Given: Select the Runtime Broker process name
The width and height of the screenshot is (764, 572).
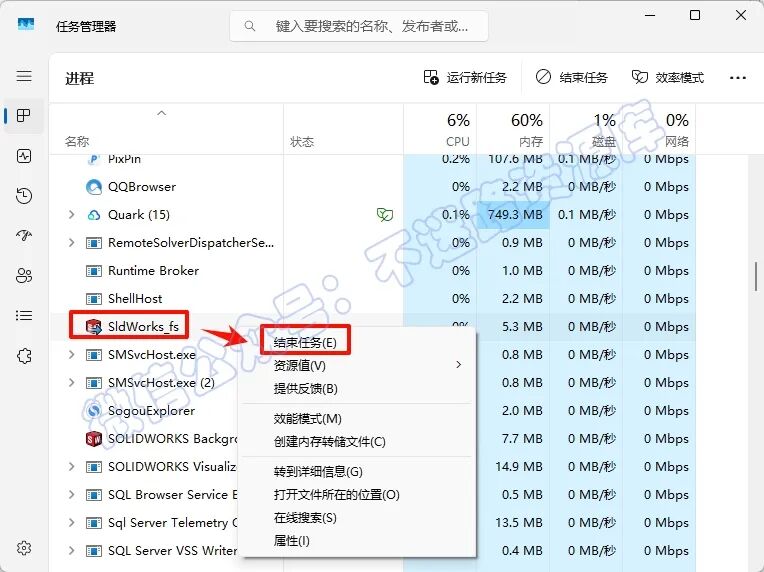Looking at the screenshot, I should pyautogui.click(x=153, y=271).
